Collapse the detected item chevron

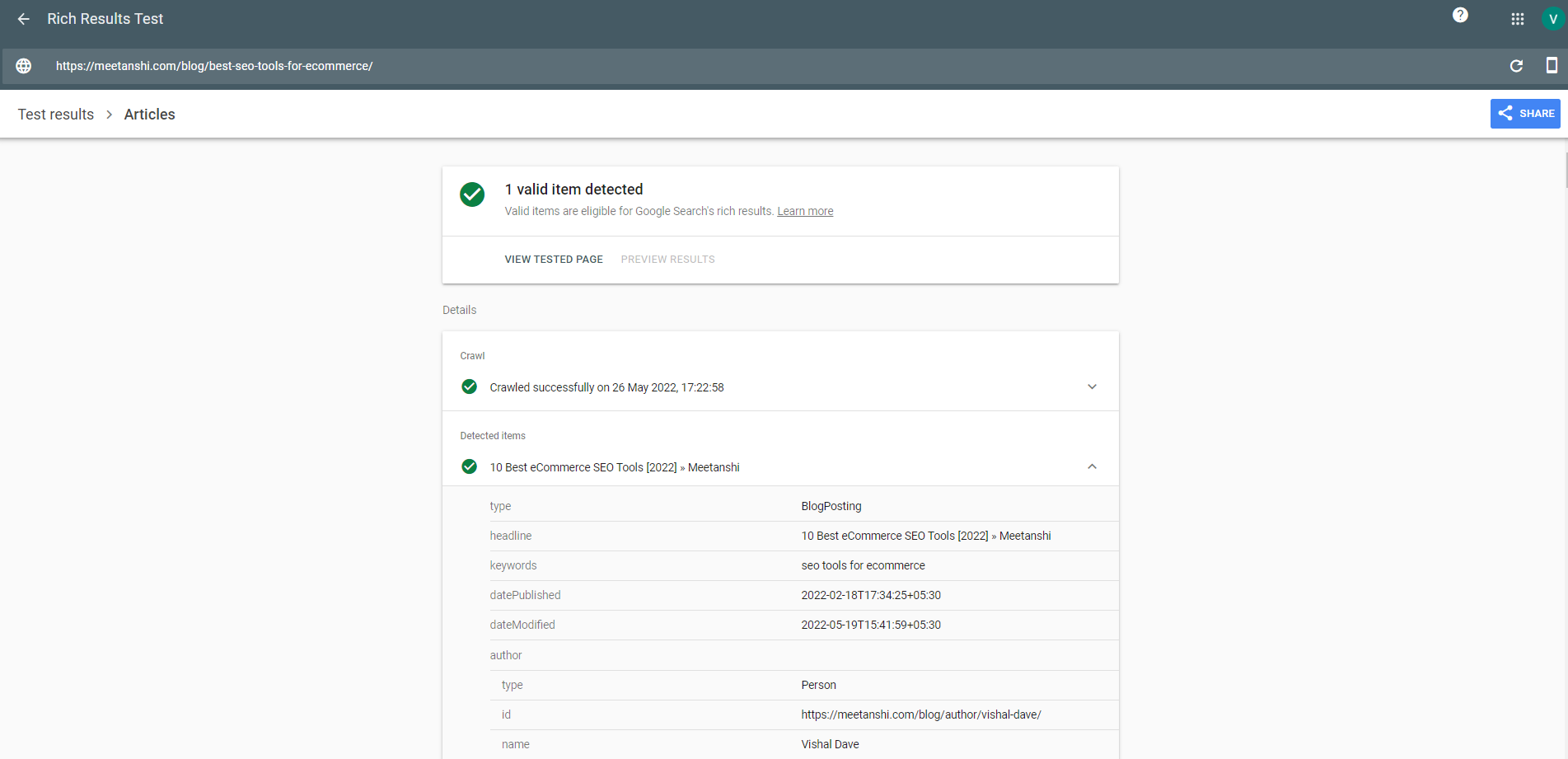[1092, 466]
